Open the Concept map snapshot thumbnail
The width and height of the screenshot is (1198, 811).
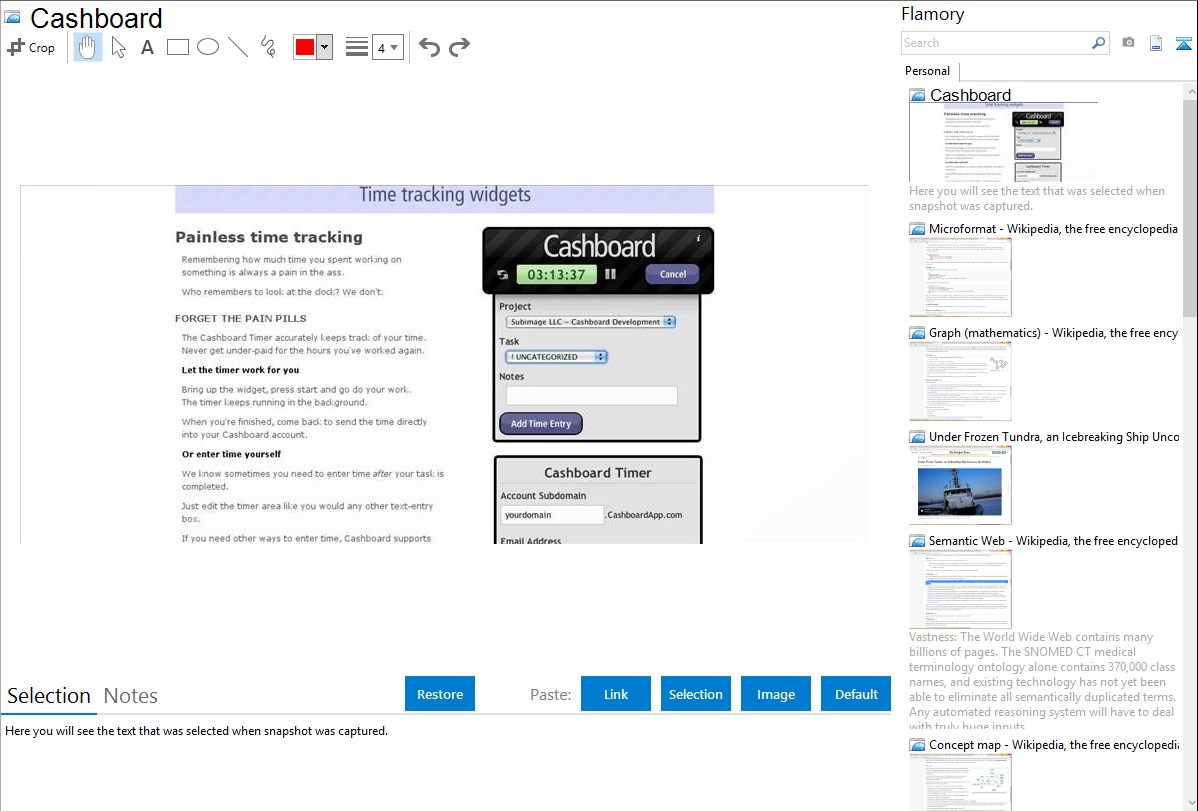(960, 782)
